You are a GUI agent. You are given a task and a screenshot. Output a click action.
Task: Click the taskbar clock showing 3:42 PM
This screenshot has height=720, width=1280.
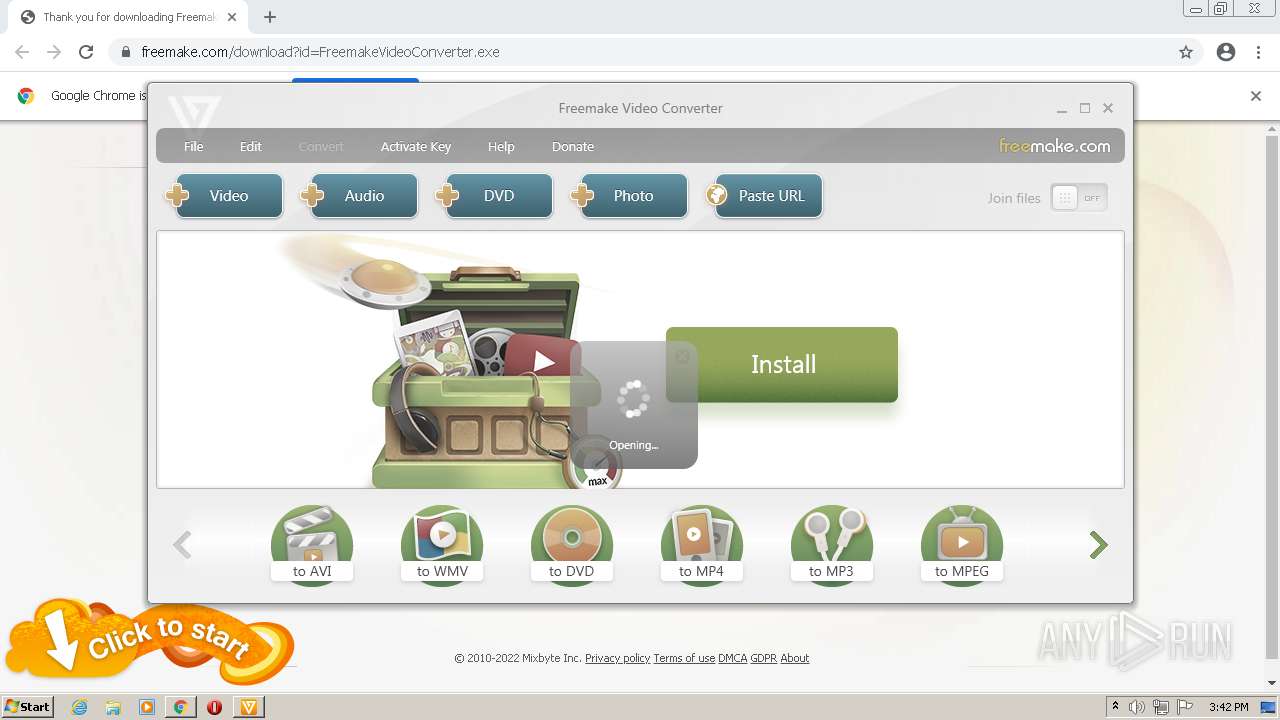1228,707
